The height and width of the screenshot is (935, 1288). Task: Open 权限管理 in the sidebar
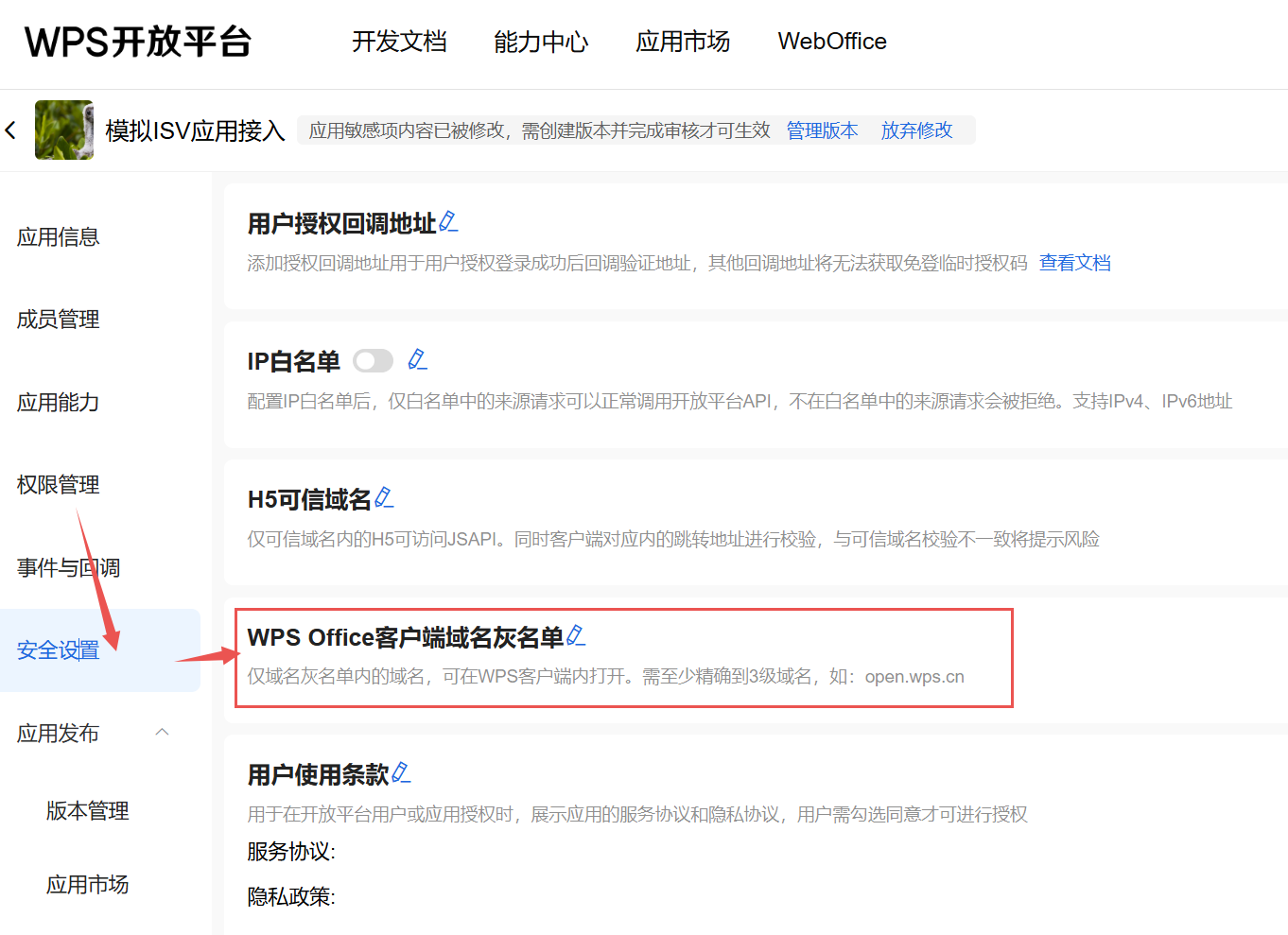coord(59,485)
